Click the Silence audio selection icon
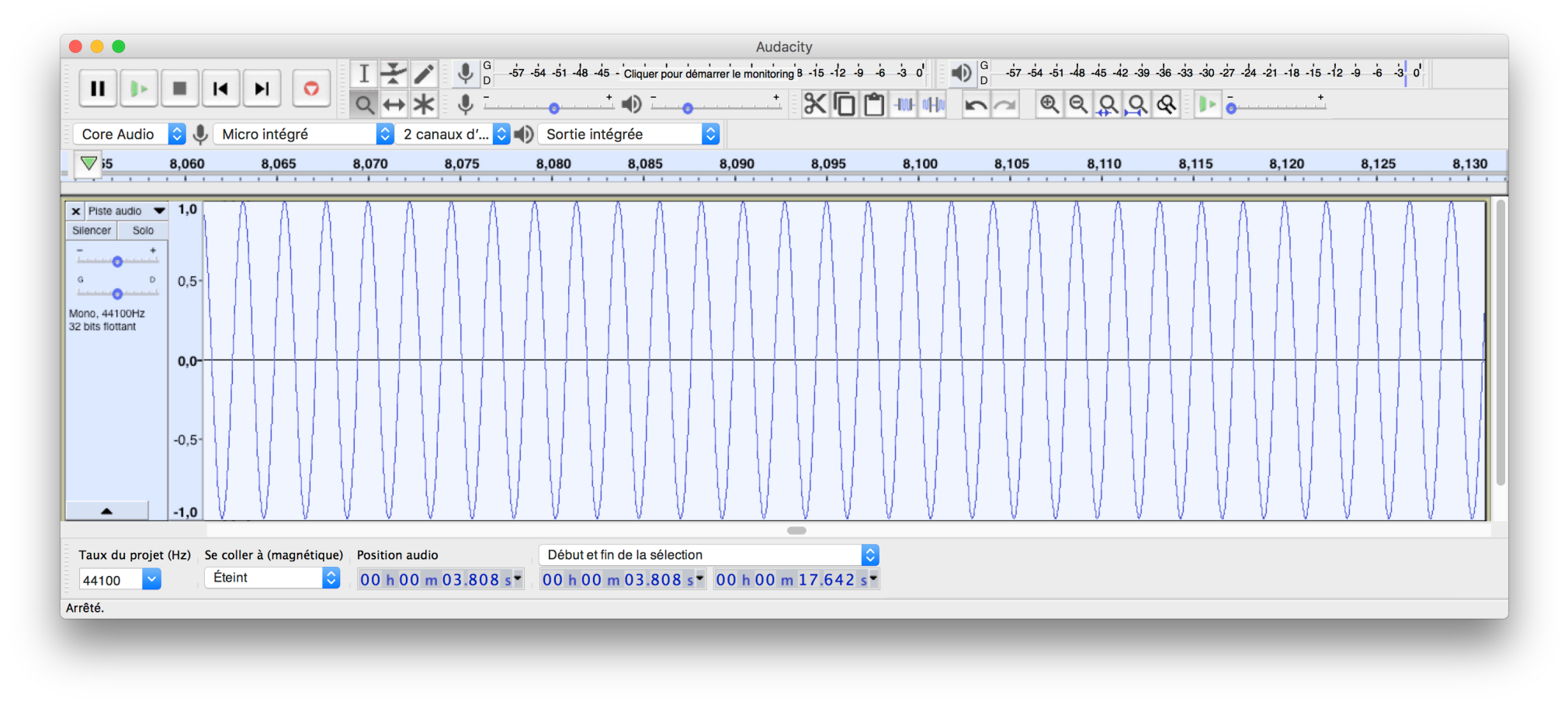The width and height of the screenshot is (1568, 705). (x=933, y=104)
